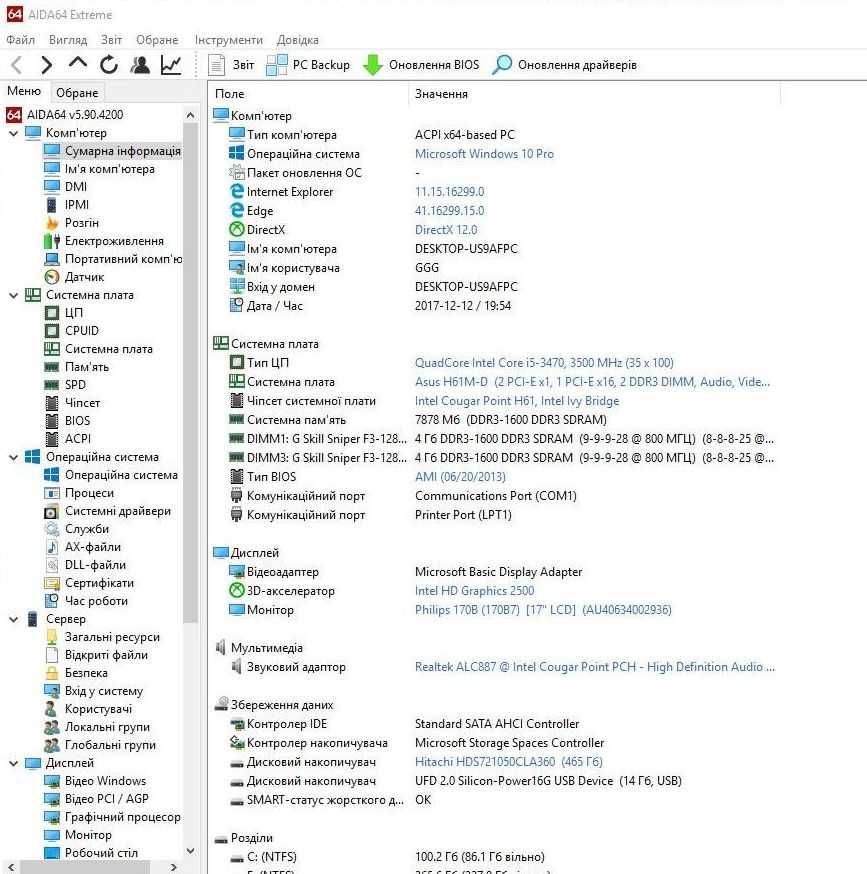Open PC Backup from the toolbar
This screenshot has height=874, width=867.
click(308, 65)
